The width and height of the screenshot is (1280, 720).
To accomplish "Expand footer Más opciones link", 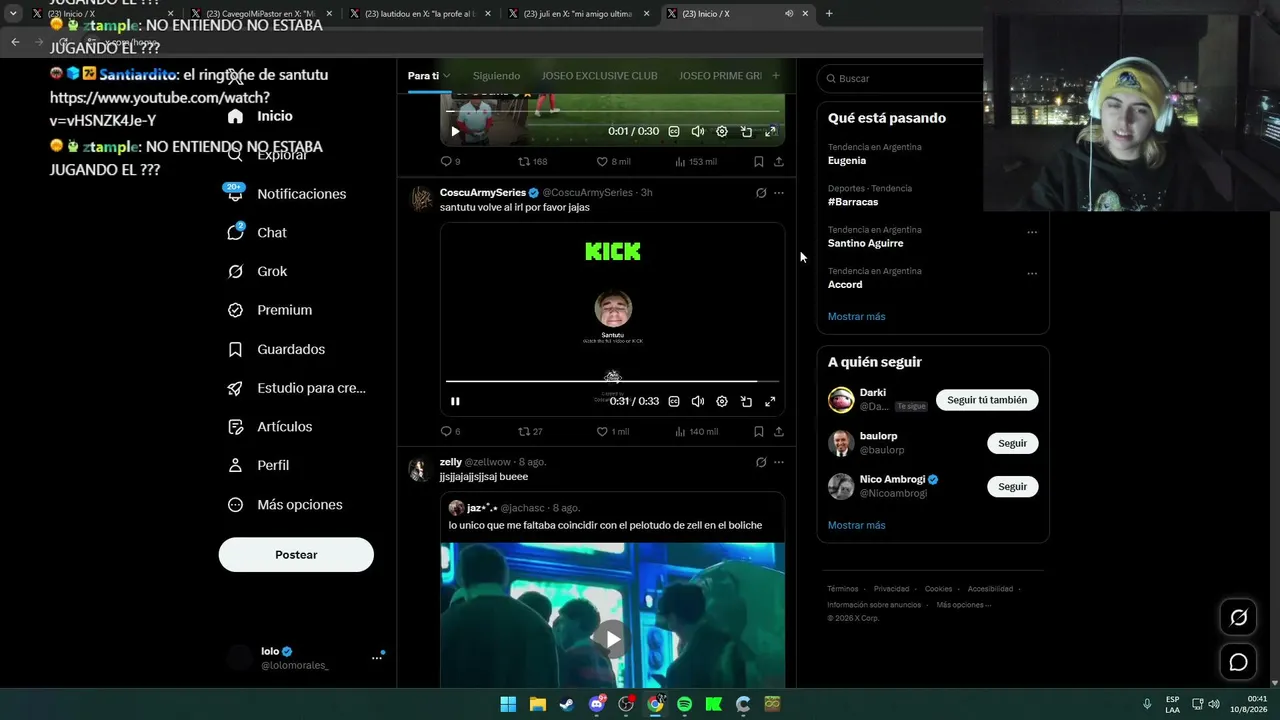I will click(x=964, y=605).
